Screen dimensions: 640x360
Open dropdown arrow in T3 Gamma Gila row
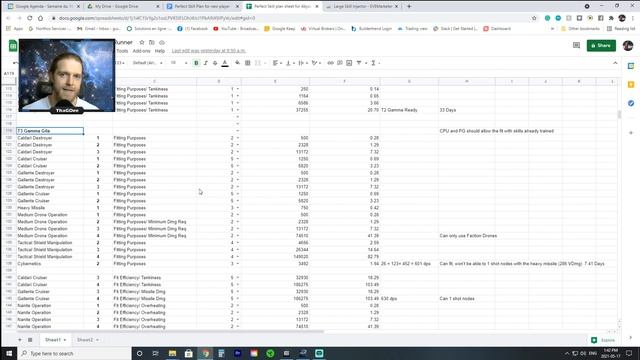pyautogui.click(x=238, y=131)
